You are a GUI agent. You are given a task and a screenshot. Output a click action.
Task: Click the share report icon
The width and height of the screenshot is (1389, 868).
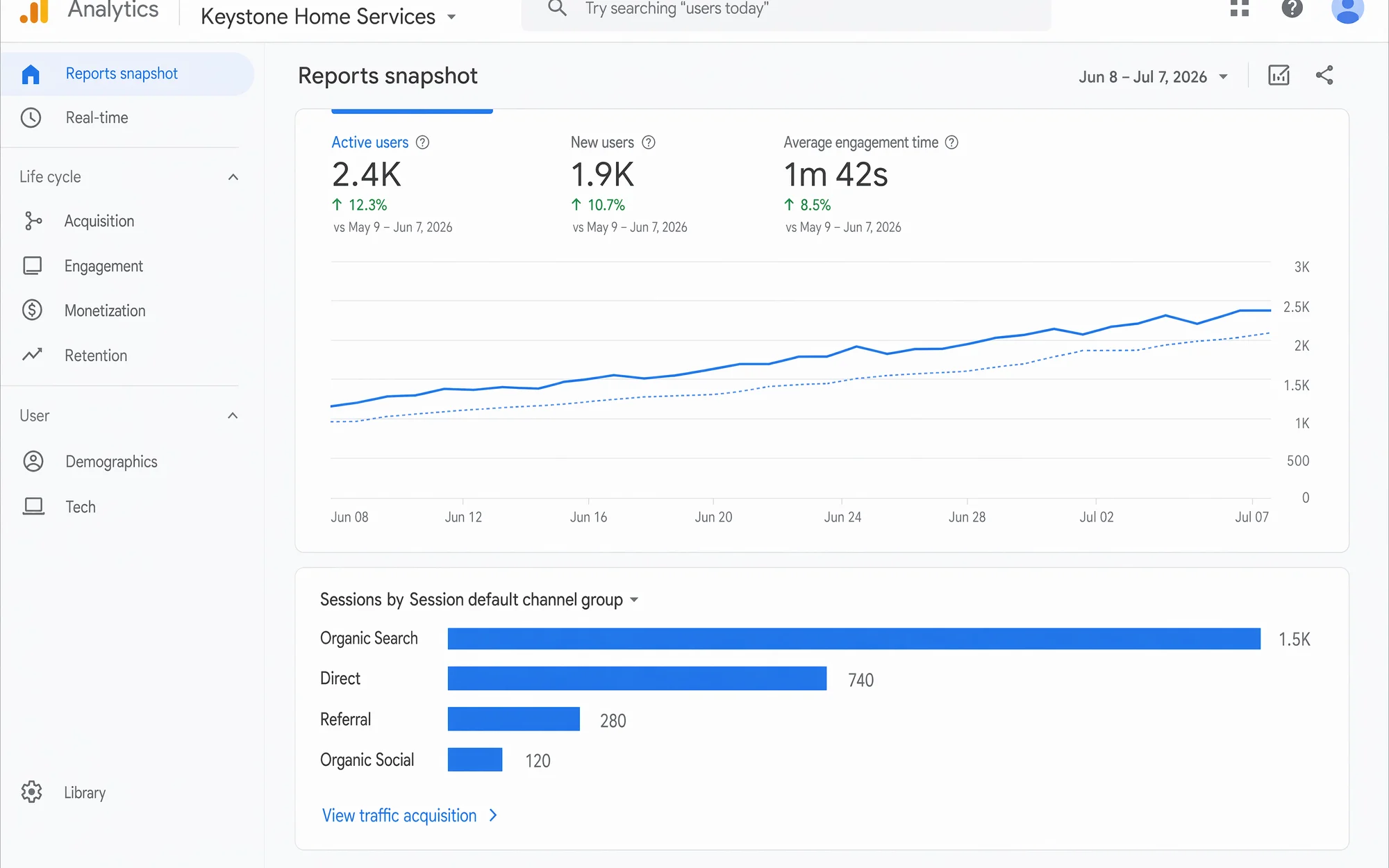tap(1324, 75)
